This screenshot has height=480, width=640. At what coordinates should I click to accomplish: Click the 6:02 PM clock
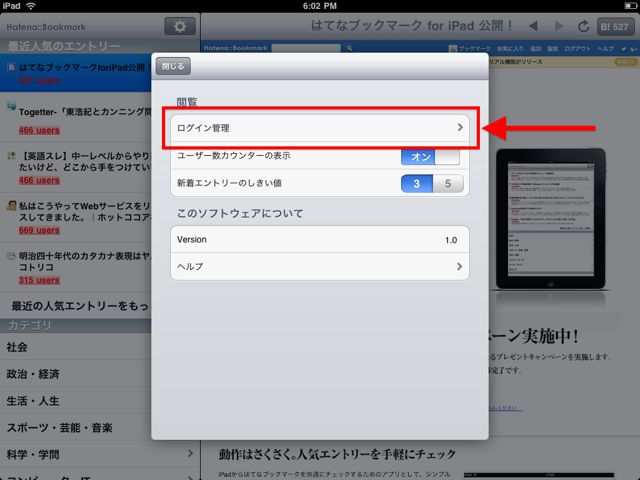(320, 6)
